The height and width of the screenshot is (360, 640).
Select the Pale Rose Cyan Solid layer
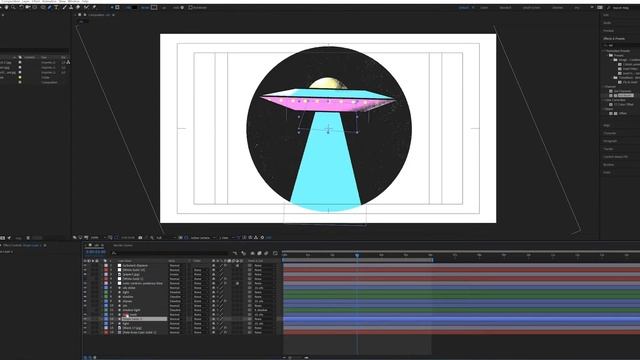pos(140,333)
